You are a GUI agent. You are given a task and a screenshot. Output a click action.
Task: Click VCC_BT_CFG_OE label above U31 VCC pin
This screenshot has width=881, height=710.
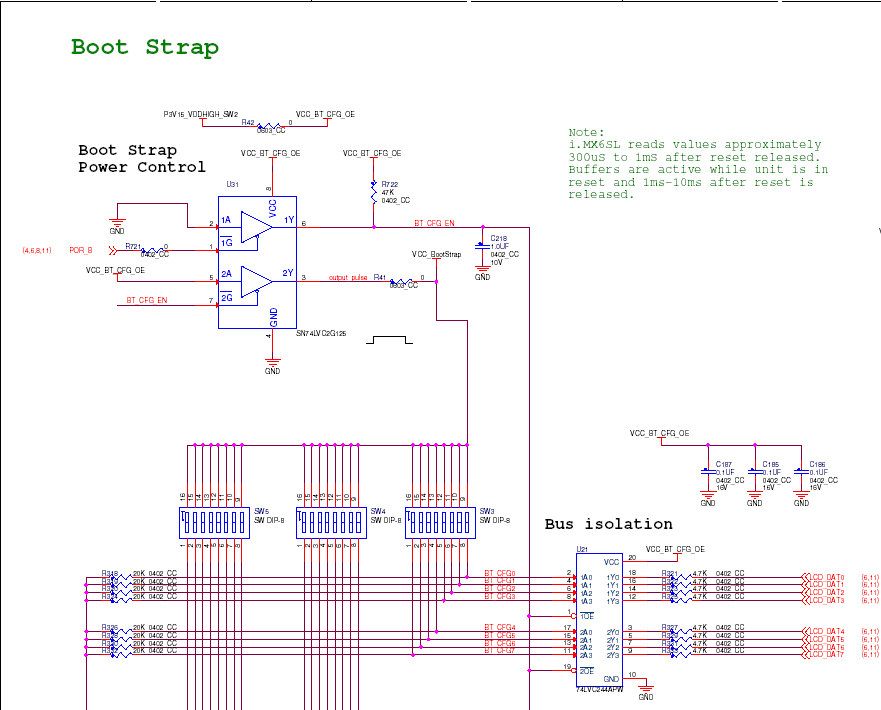click(270, 153)
